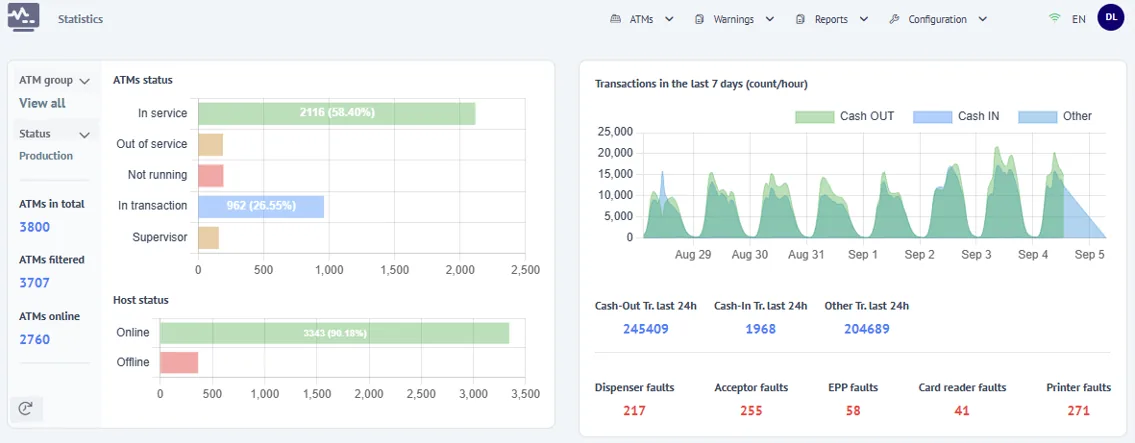Click the View all group link
Screen dimensions: 1135x443
point(42,103)
